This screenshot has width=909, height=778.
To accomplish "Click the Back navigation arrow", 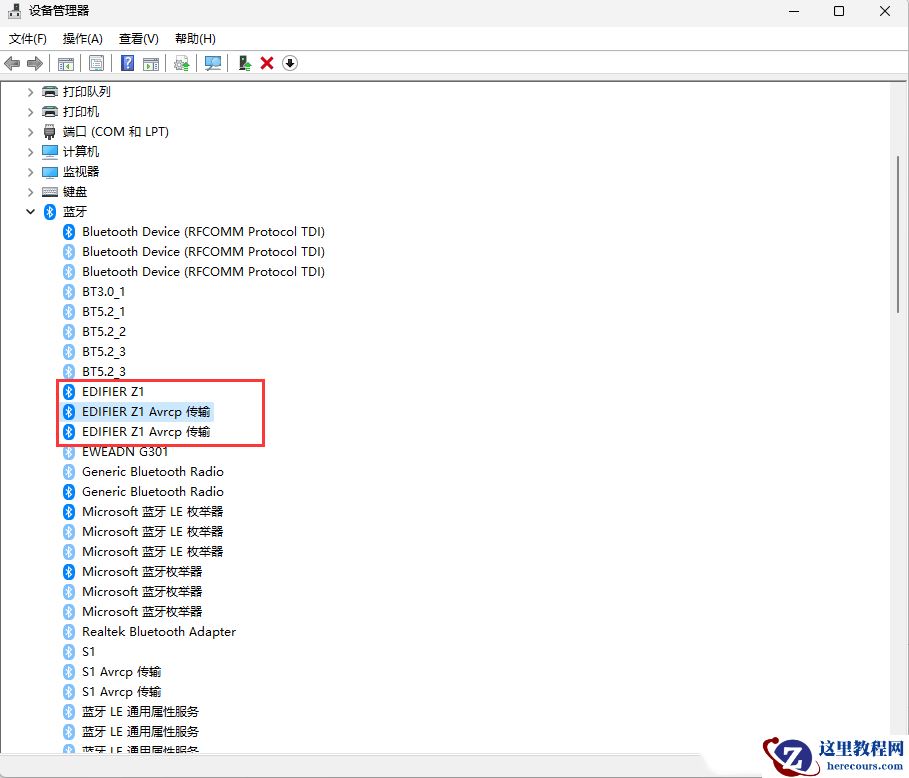I will [12, 63].
